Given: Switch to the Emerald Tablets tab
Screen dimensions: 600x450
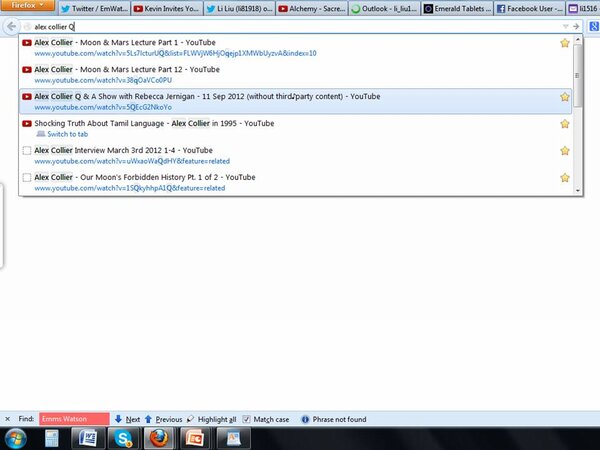Looking at the screenshot, I should click(458, 8).
